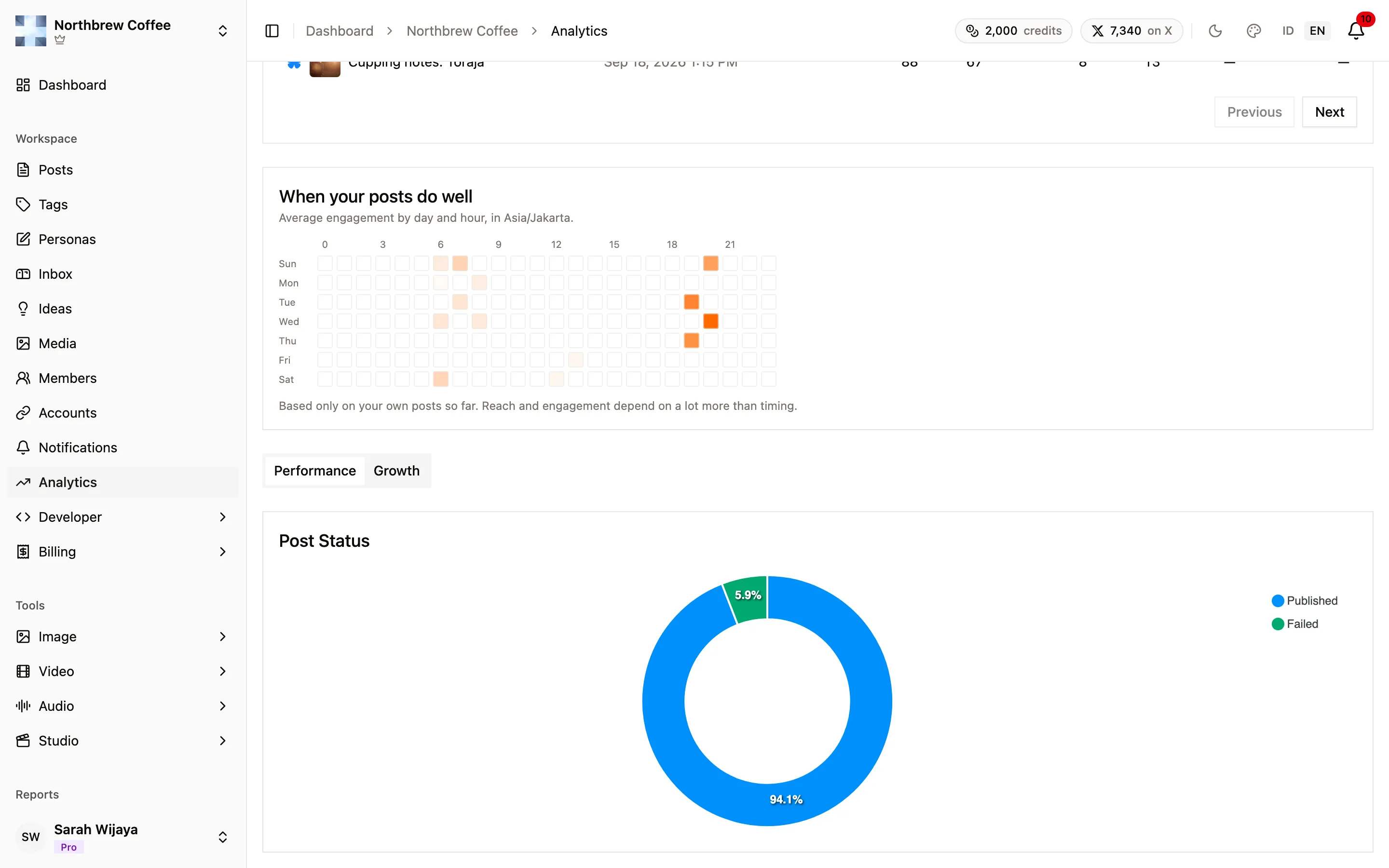Switch to dark mode moon icon
The width and height of the screenshot is (1389, 868).
(x=1215, y=31)
